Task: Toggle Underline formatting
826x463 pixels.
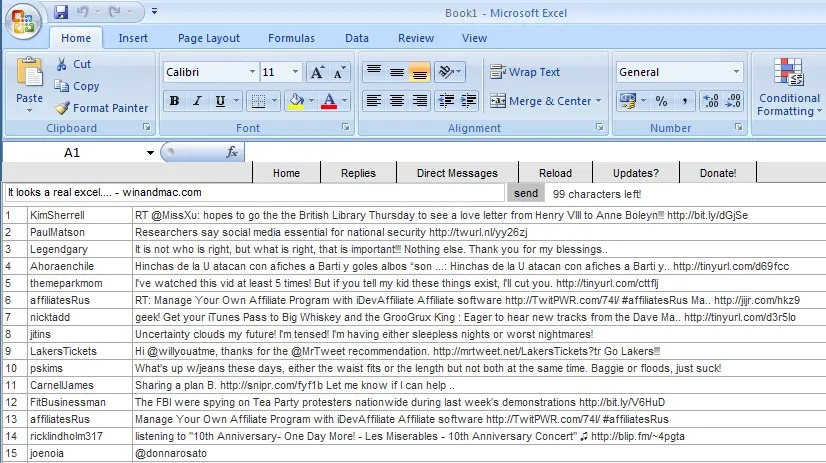Action: point(220,101)
